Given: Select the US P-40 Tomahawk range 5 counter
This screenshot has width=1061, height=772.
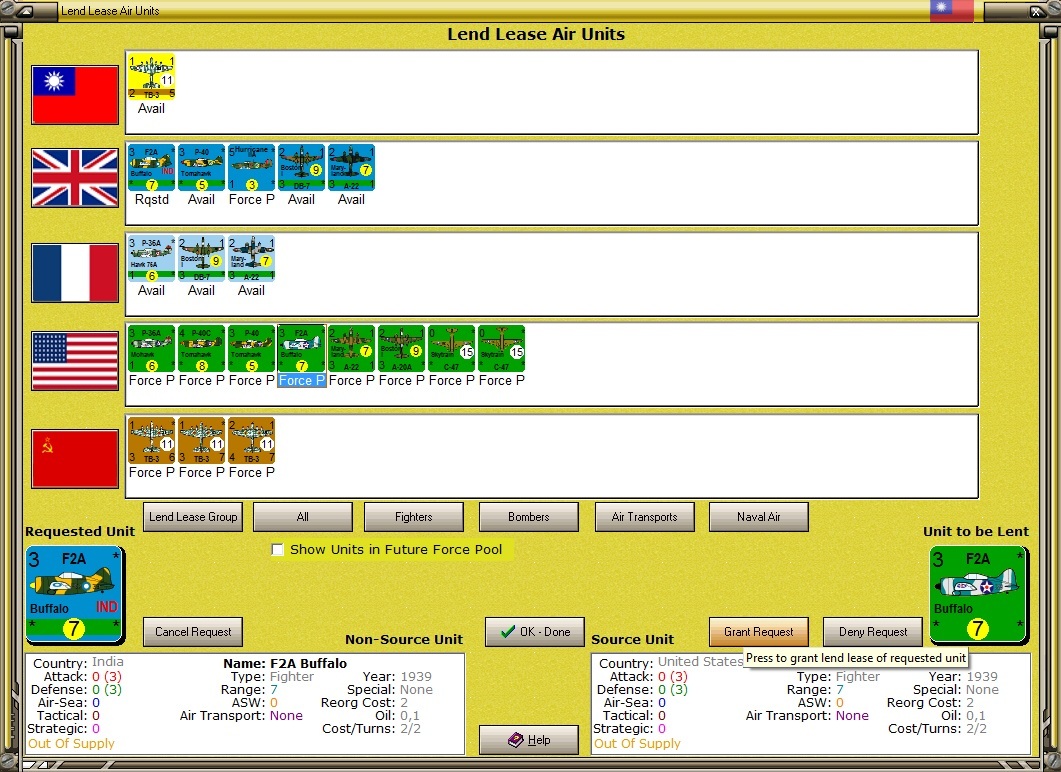Looking at the screenshot, I should pos(252,349).
